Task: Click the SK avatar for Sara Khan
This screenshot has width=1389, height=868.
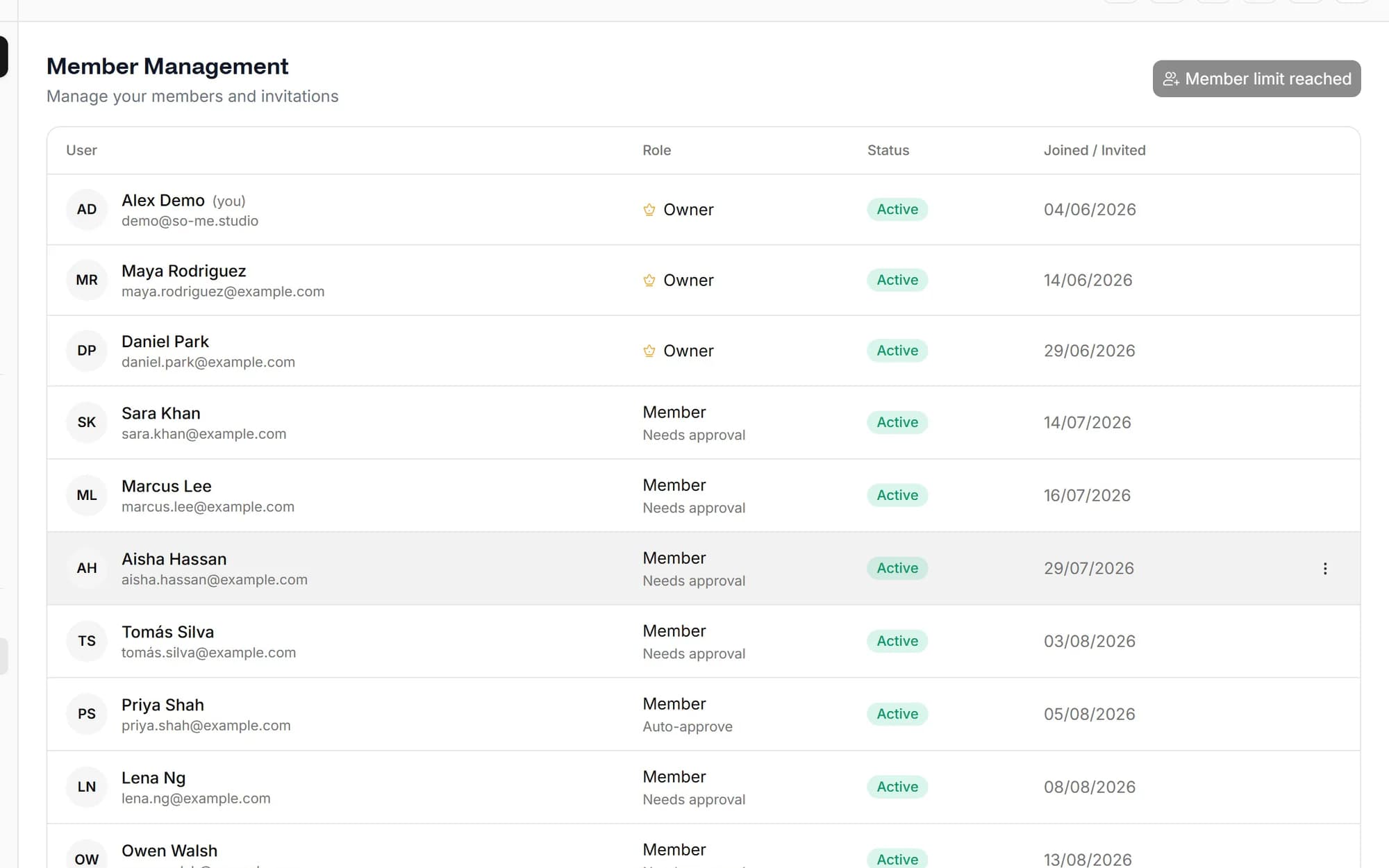Action: (x=87, y=422)
